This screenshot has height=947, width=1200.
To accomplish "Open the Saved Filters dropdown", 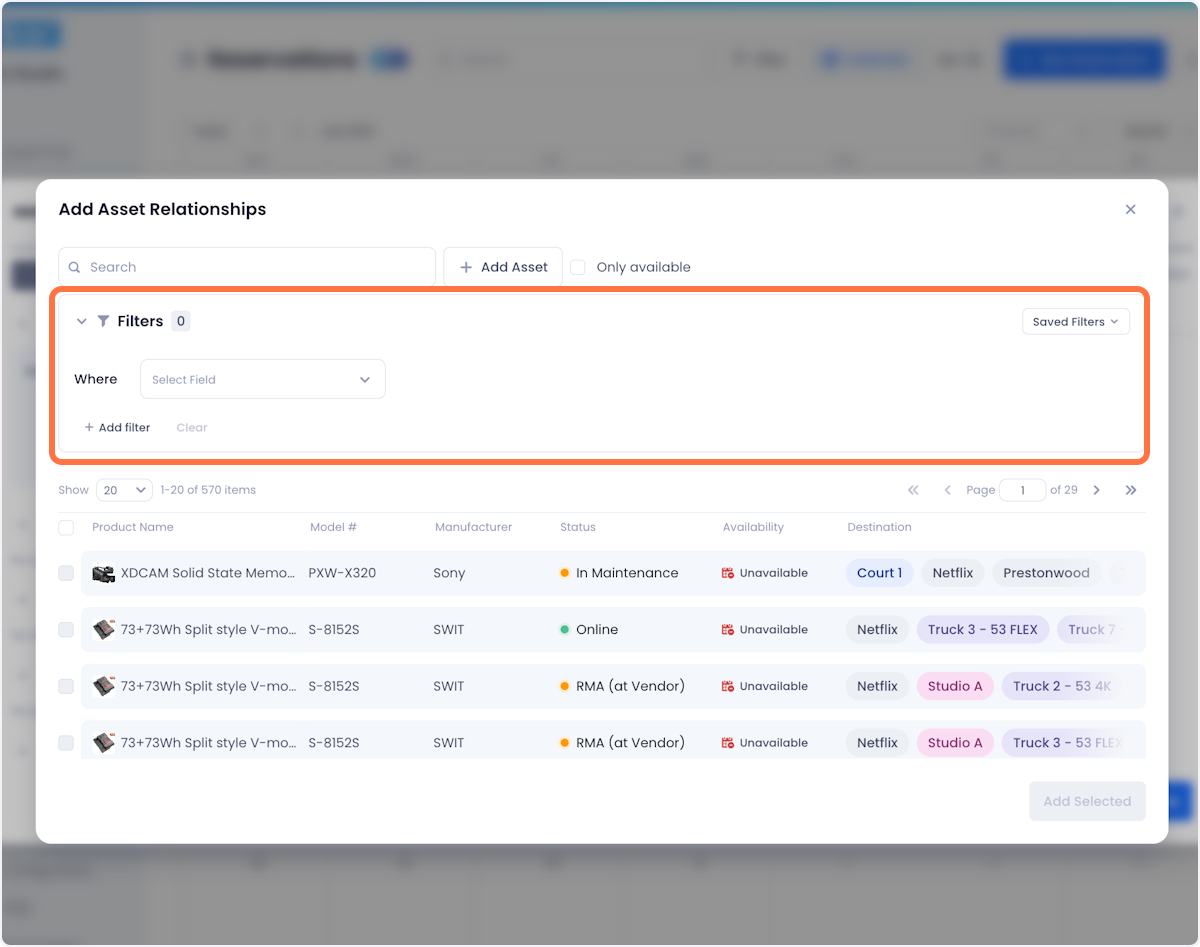I will (x=1076, y=322).
